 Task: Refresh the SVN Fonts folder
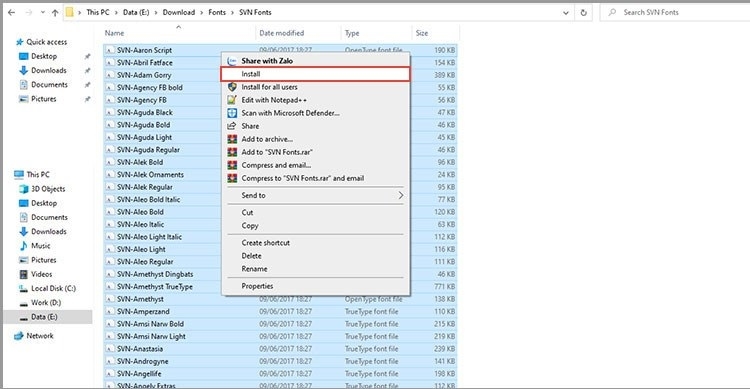click(584, 12)
